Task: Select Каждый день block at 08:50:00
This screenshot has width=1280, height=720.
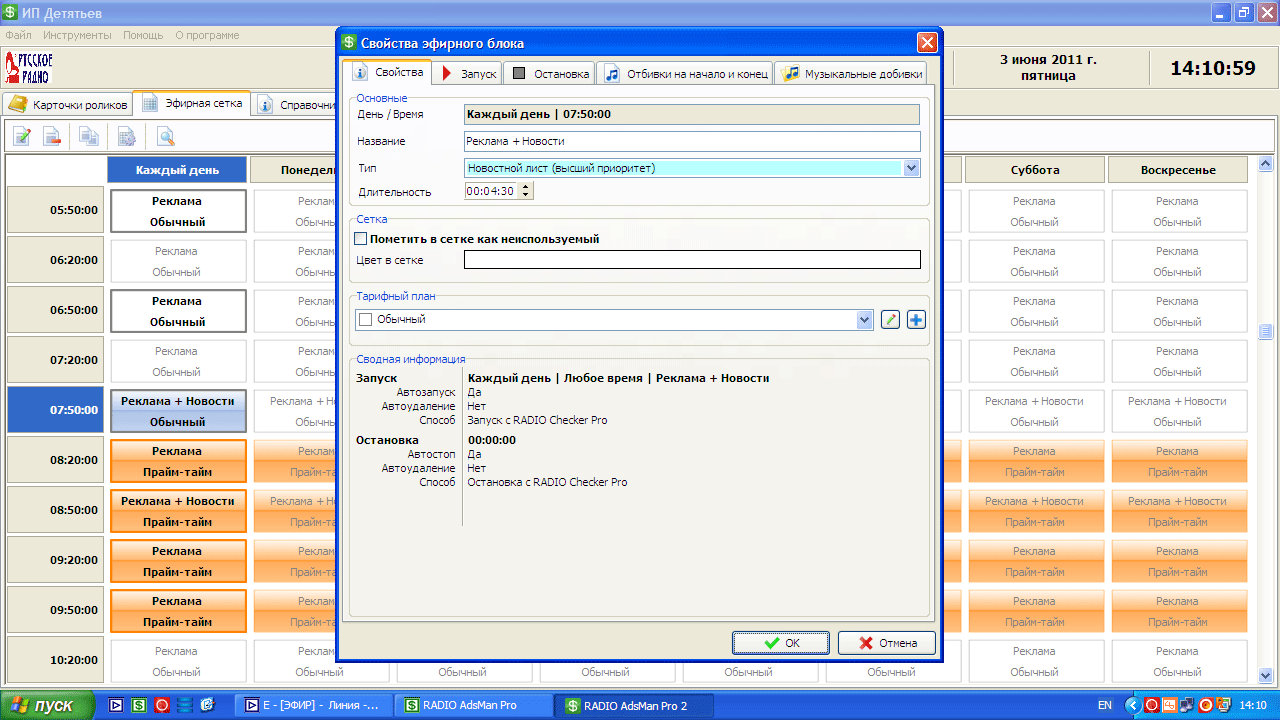Action: click(x=178, y=511)
